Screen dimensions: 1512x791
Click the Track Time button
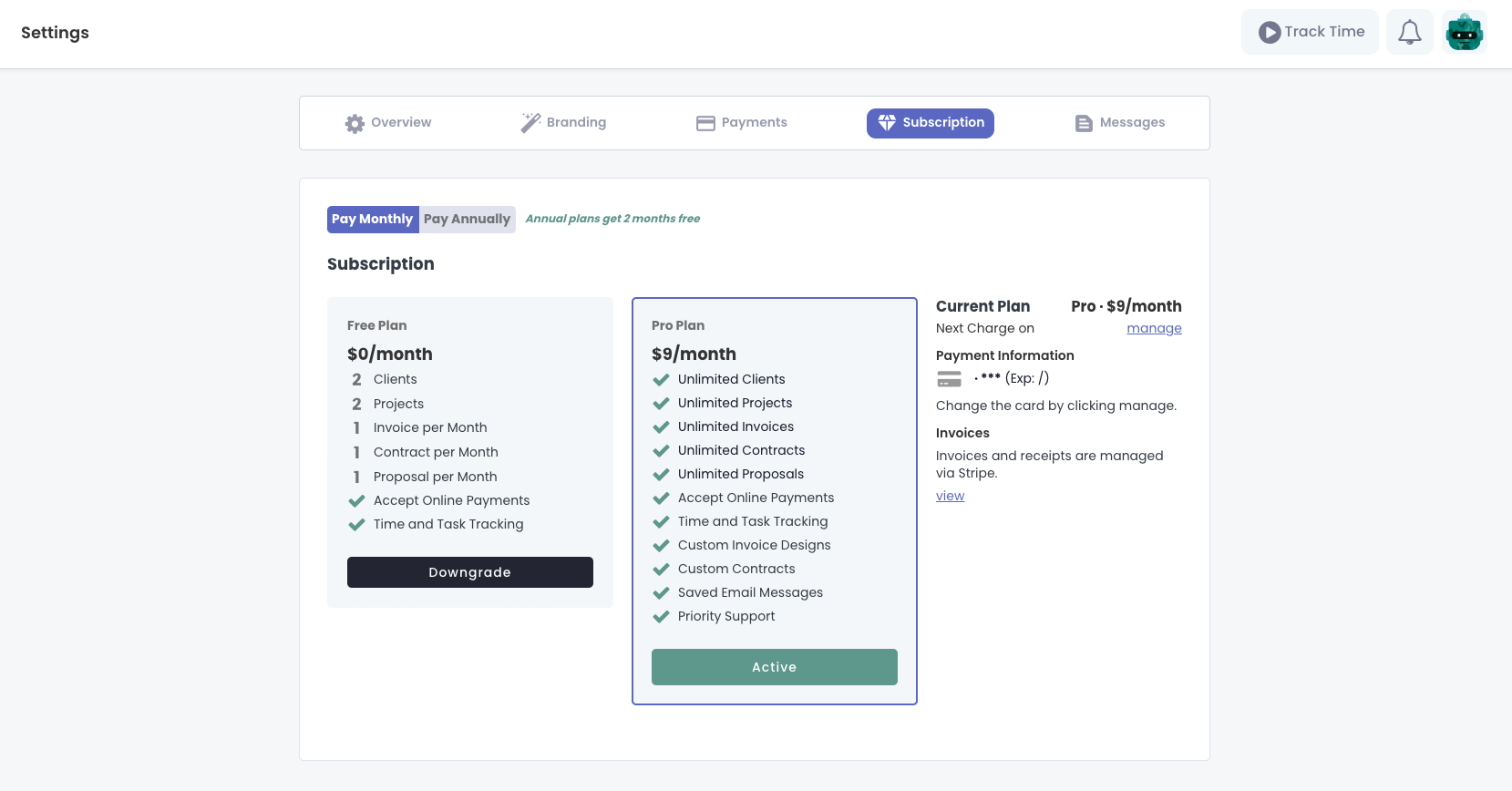click(1310, 33)
